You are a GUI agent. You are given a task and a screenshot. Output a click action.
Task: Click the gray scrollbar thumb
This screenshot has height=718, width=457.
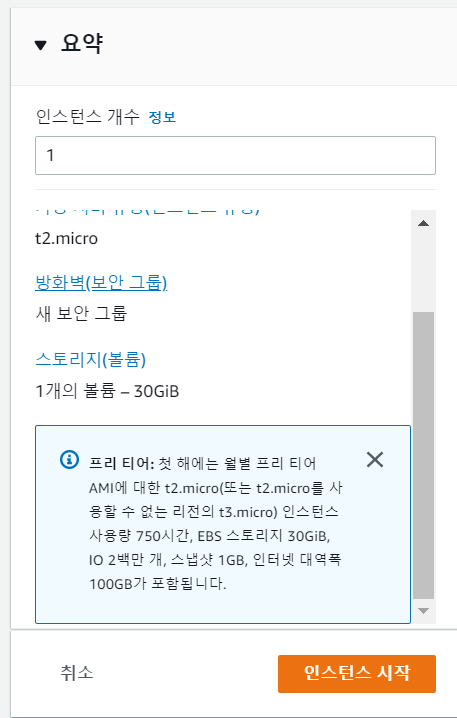coord(424,456)
